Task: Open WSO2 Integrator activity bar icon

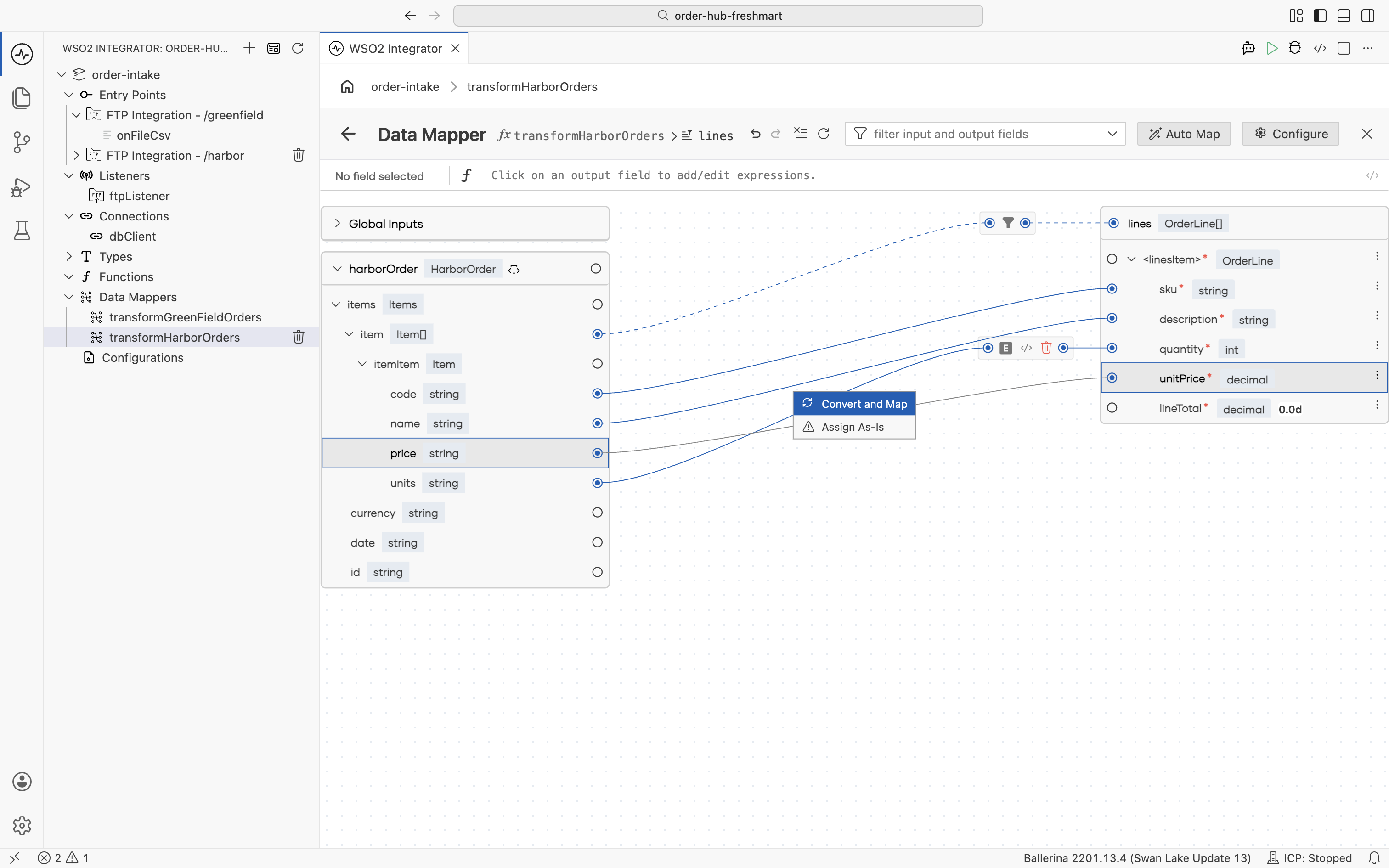Action: pos(22,55)
